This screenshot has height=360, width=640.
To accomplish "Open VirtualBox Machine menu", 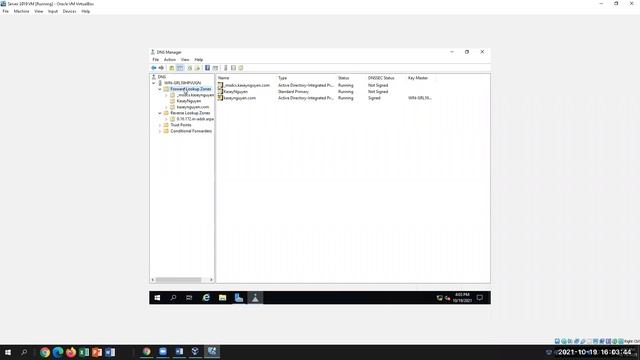I will (21, 11).
